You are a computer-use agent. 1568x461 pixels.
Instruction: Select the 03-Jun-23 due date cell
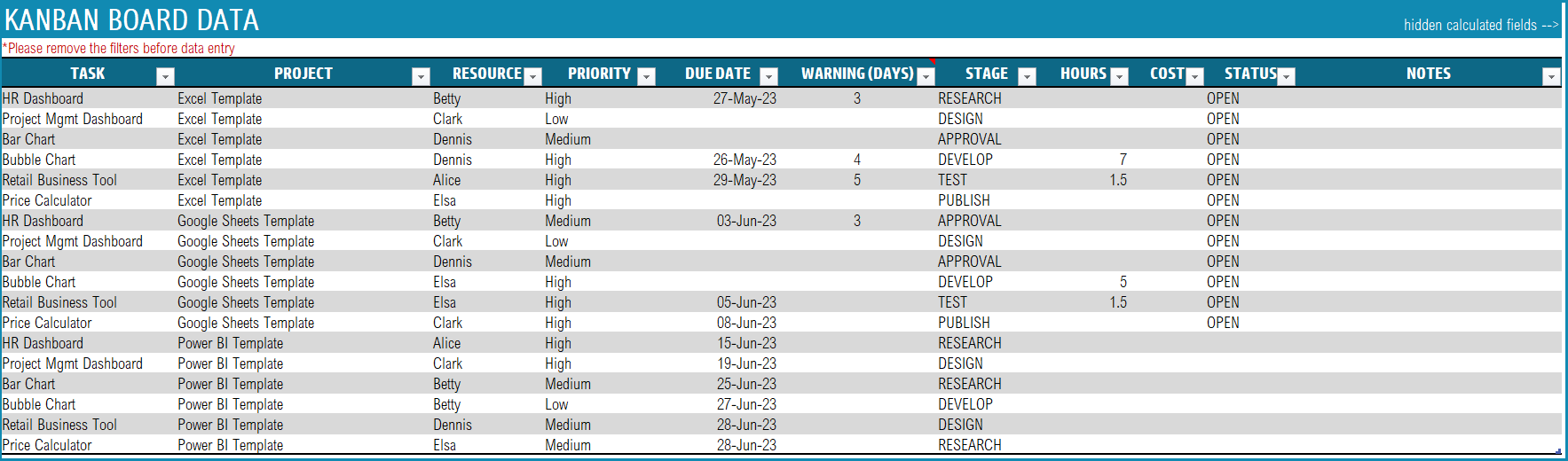coord(746,221)
